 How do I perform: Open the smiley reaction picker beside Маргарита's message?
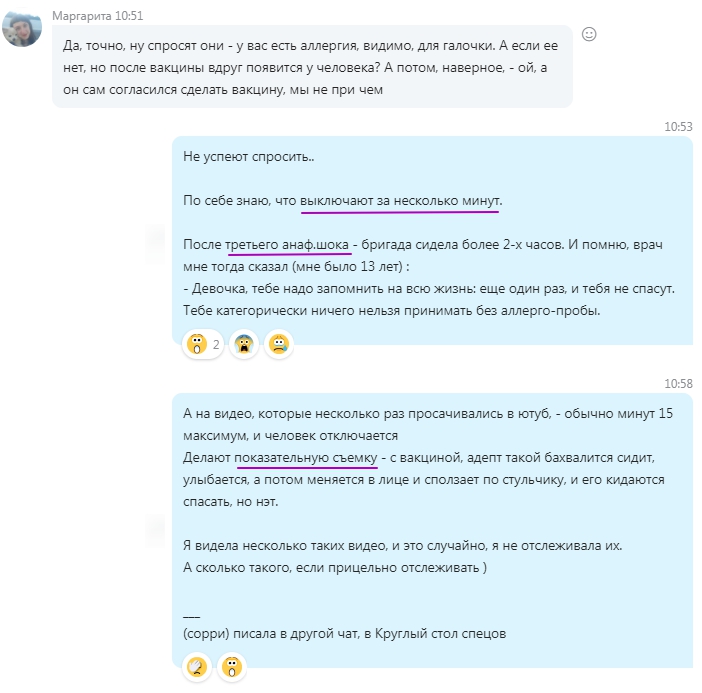point(589,34)
